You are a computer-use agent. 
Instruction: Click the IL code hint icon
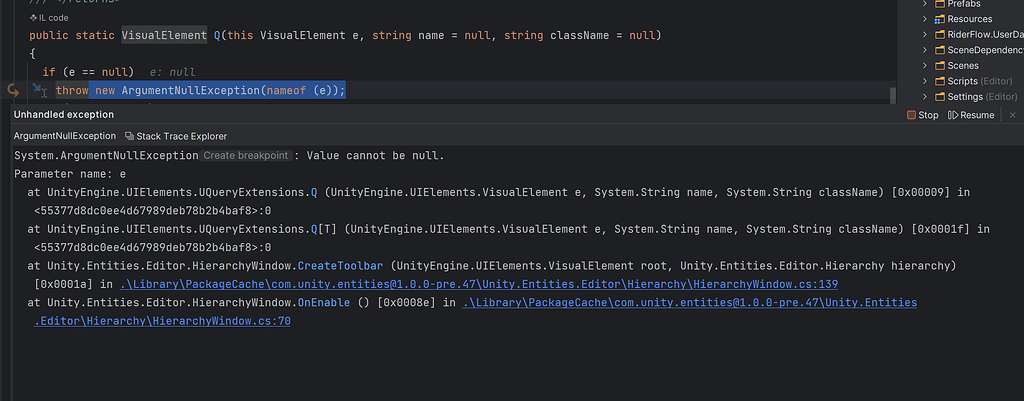click(33, 18)
